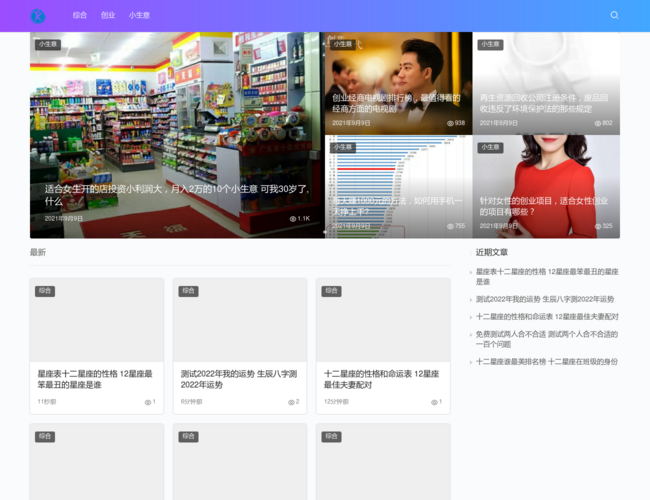Open the search icon in the header
650x500 pixels.
[x=614, y=16]
